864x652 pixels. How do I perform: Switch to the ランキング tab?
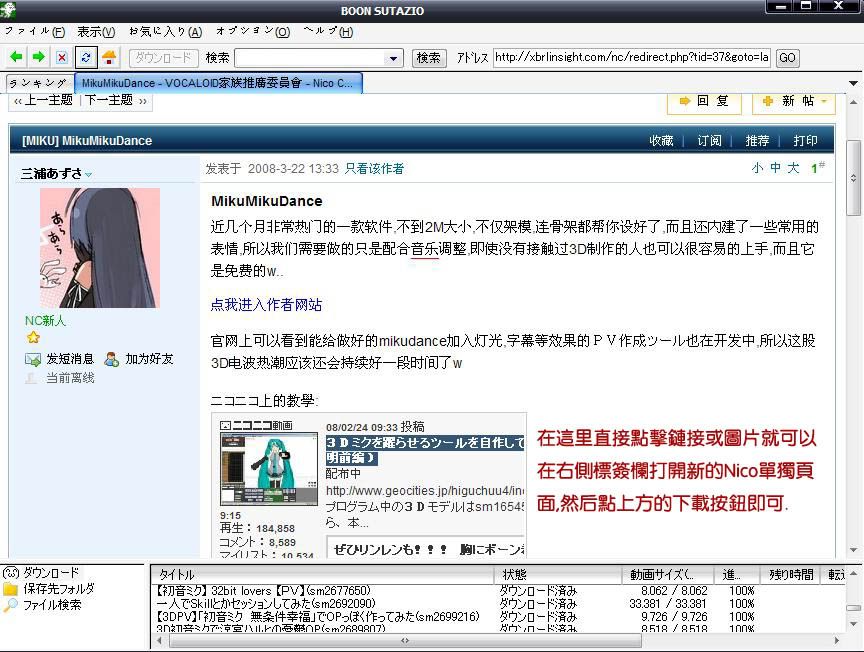(39, 83)
